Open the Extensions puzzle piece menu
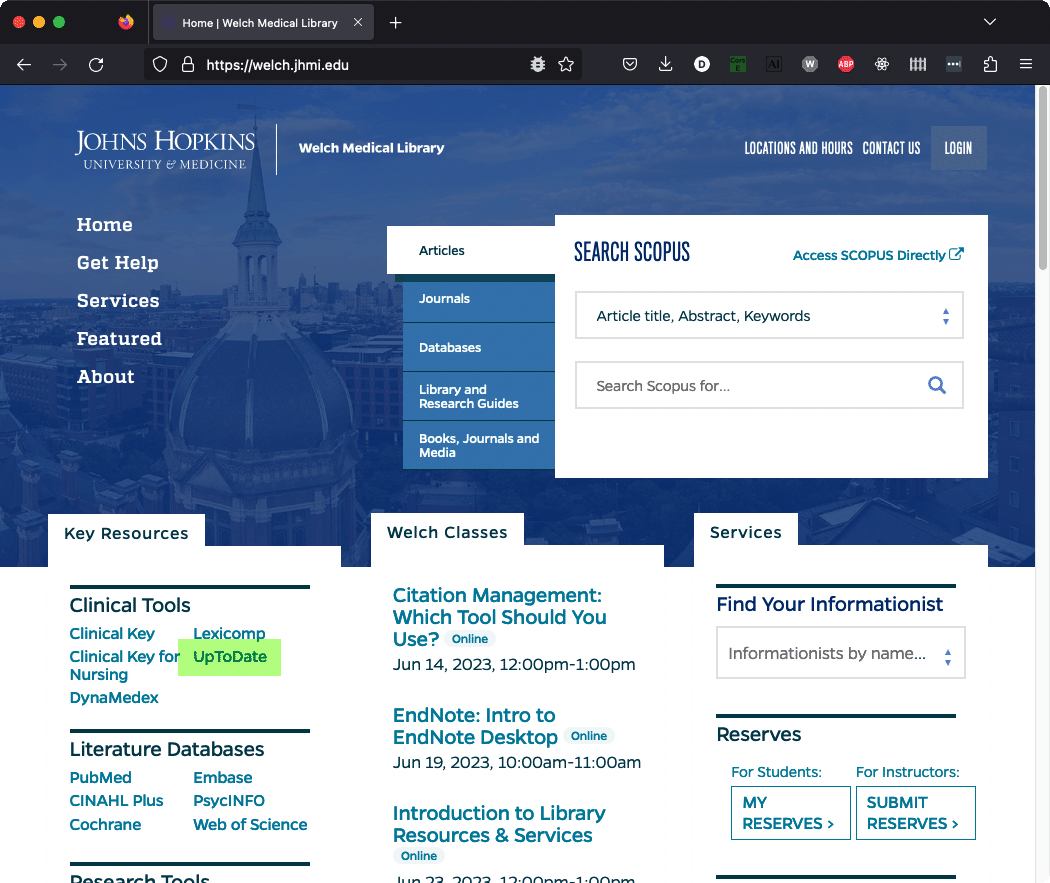The width and height of the screenshot is (1050, 883). pyautogui.click(x=990, y=65)
